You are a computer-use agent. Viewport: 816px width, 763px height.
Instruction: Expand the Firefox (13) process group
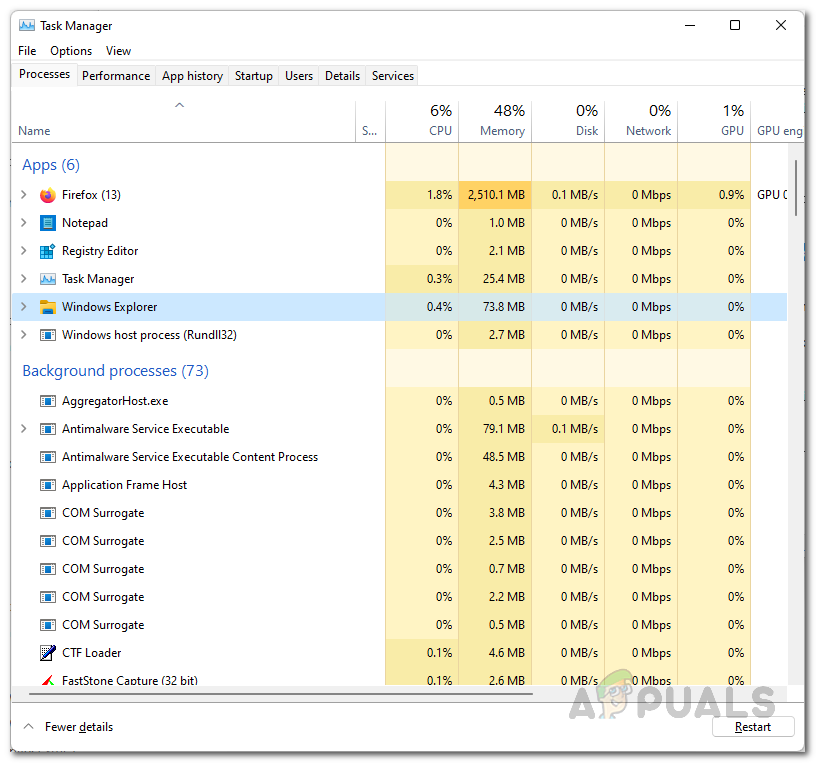pos(23,195)
